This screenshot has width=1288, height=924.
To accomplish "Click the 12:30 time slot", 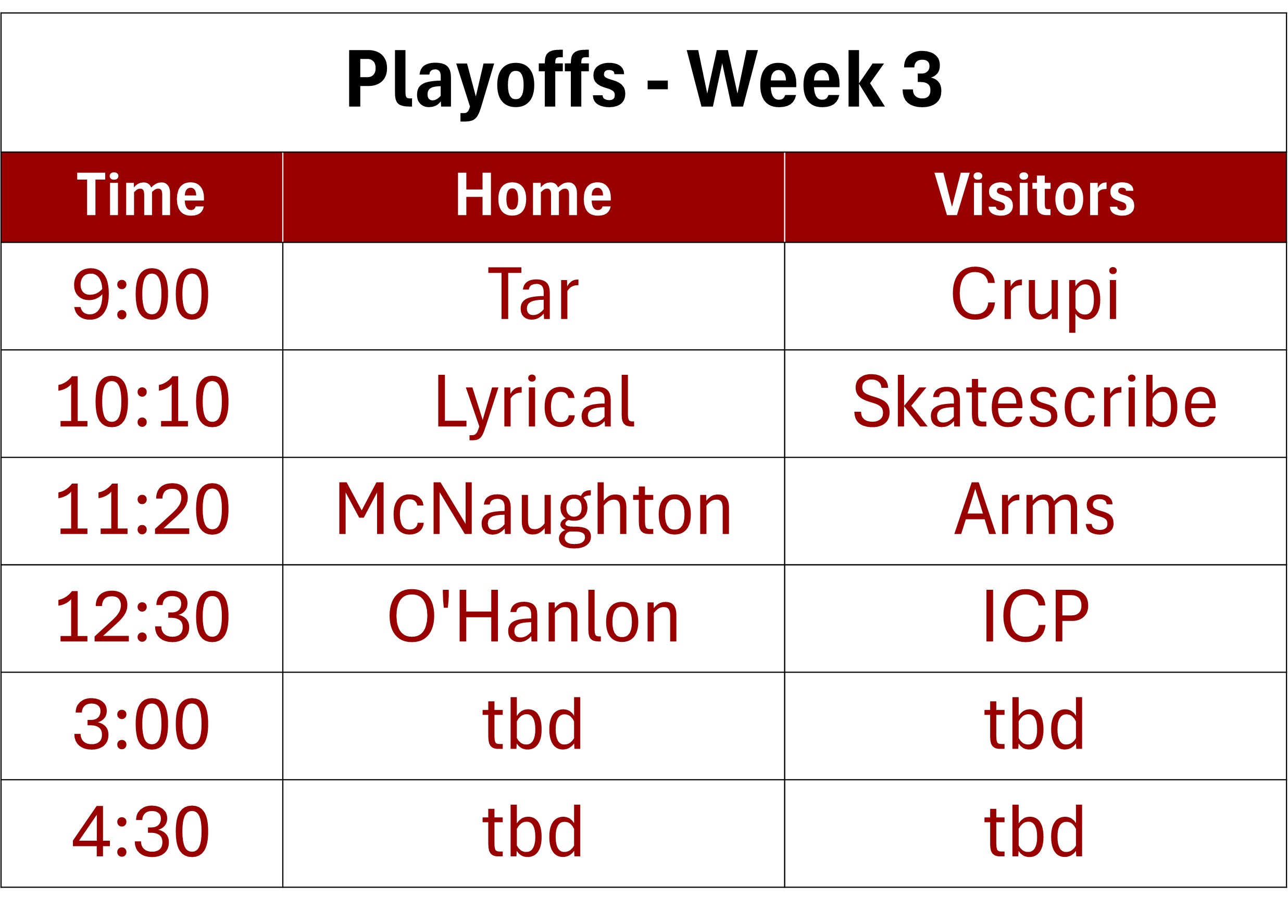I will coord(142,617).
